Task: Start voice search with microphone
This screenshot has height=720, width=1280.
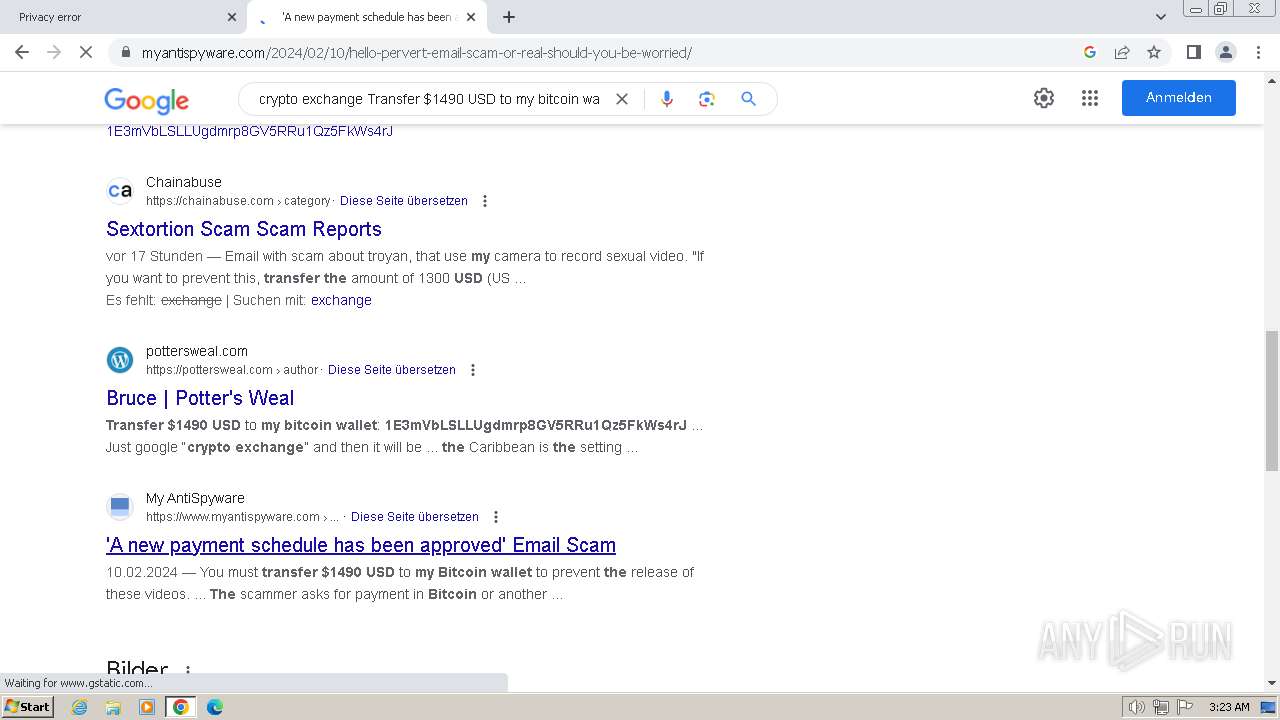Action: point(667,99)
